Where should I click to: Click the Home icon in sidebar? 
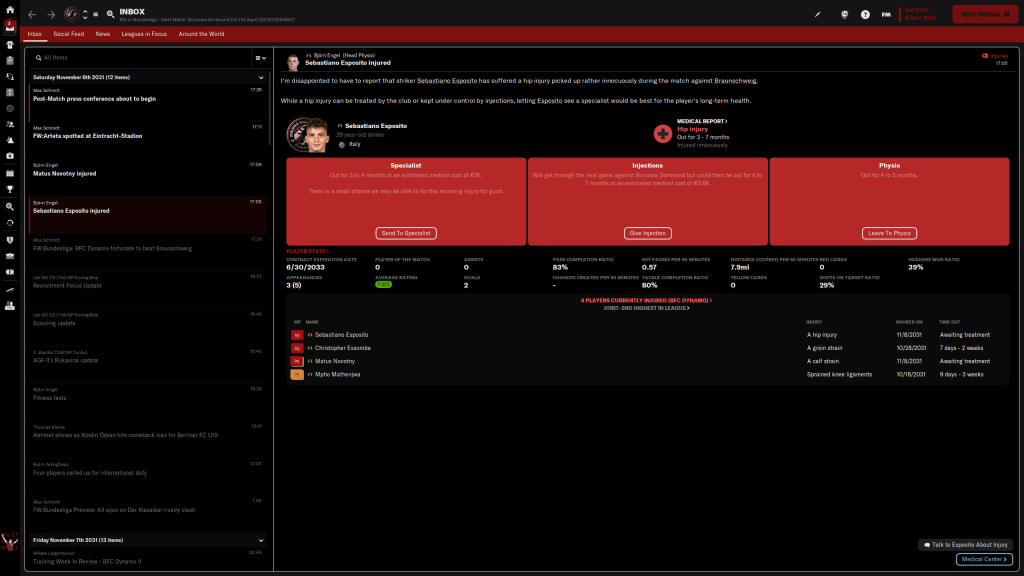(x=9, y=9)
